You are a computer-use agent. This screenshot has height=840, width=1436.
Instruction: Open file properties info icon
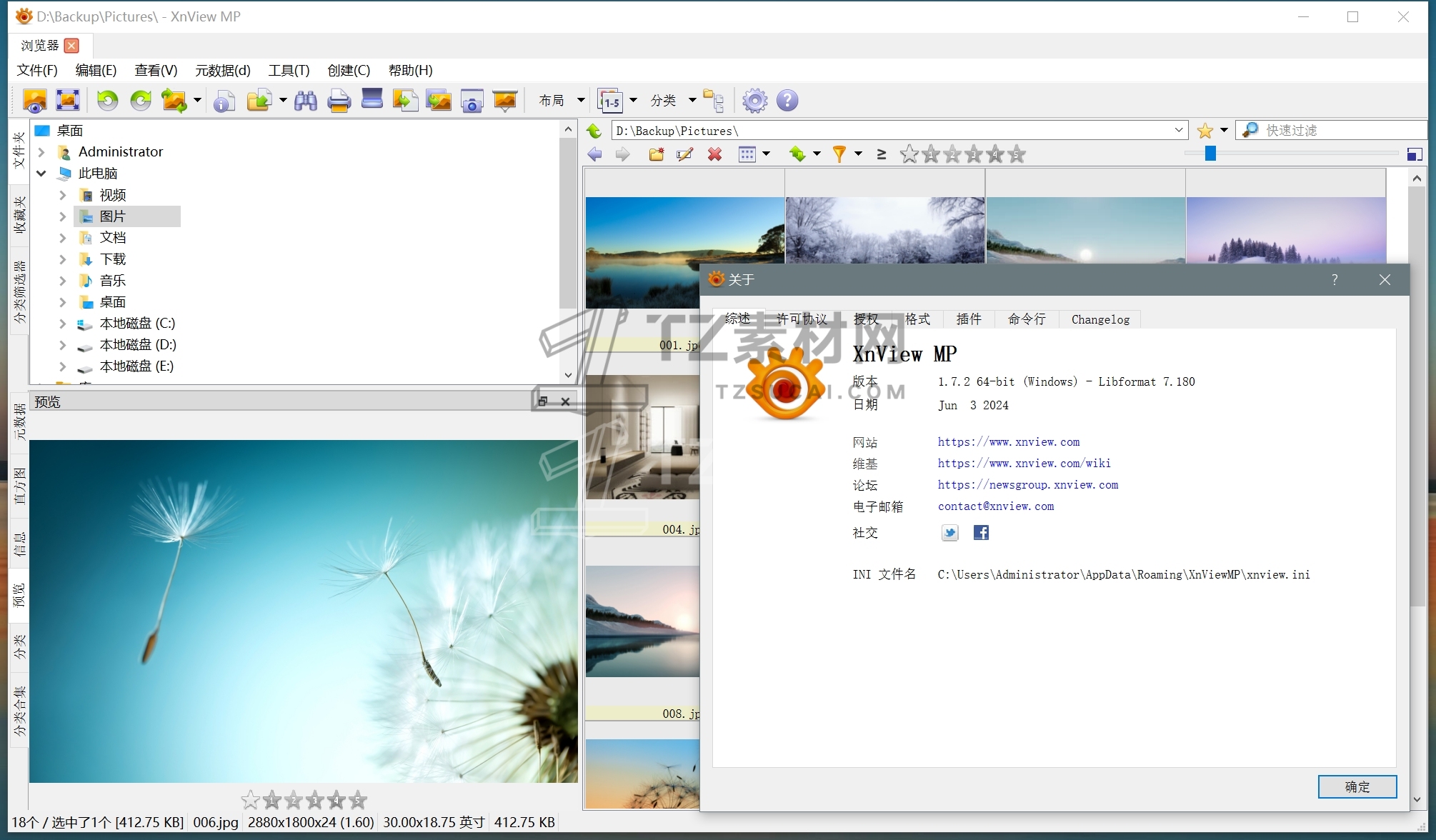[x=224, y=101]
